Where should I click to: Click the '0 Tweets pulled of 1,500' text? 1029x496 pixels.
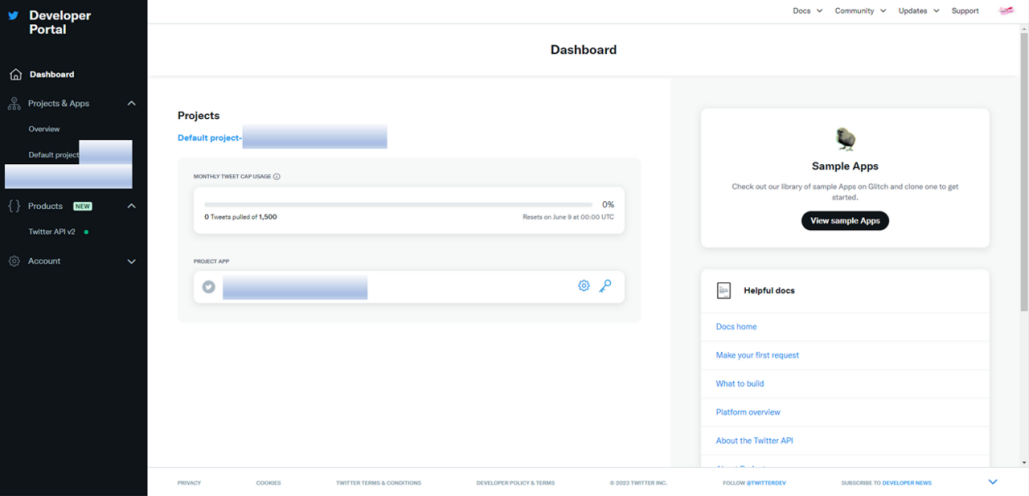point(240,217)
